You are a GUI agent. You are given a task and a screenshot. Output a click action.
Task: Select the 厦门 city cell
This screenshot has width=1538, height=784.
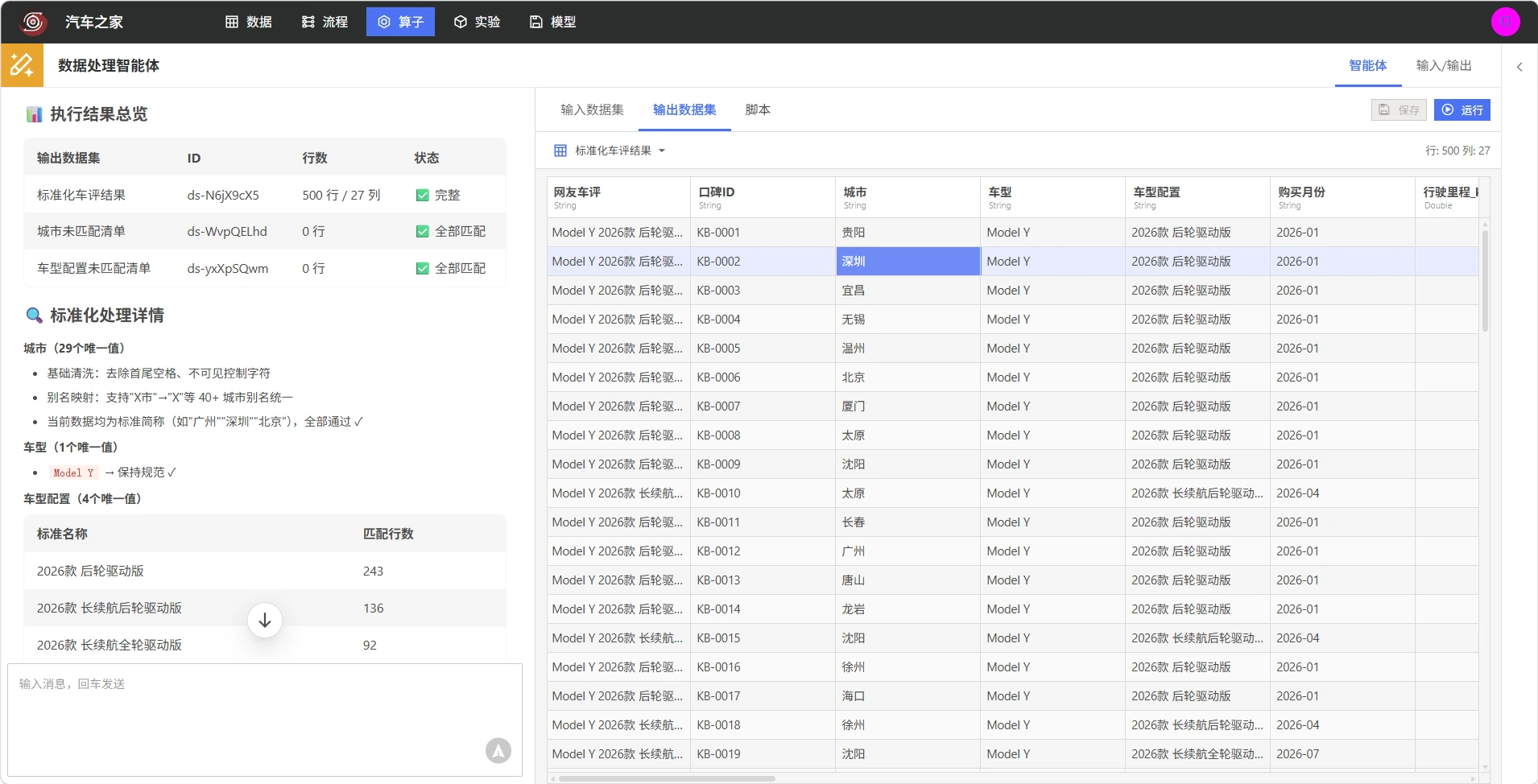click(908, 406)
